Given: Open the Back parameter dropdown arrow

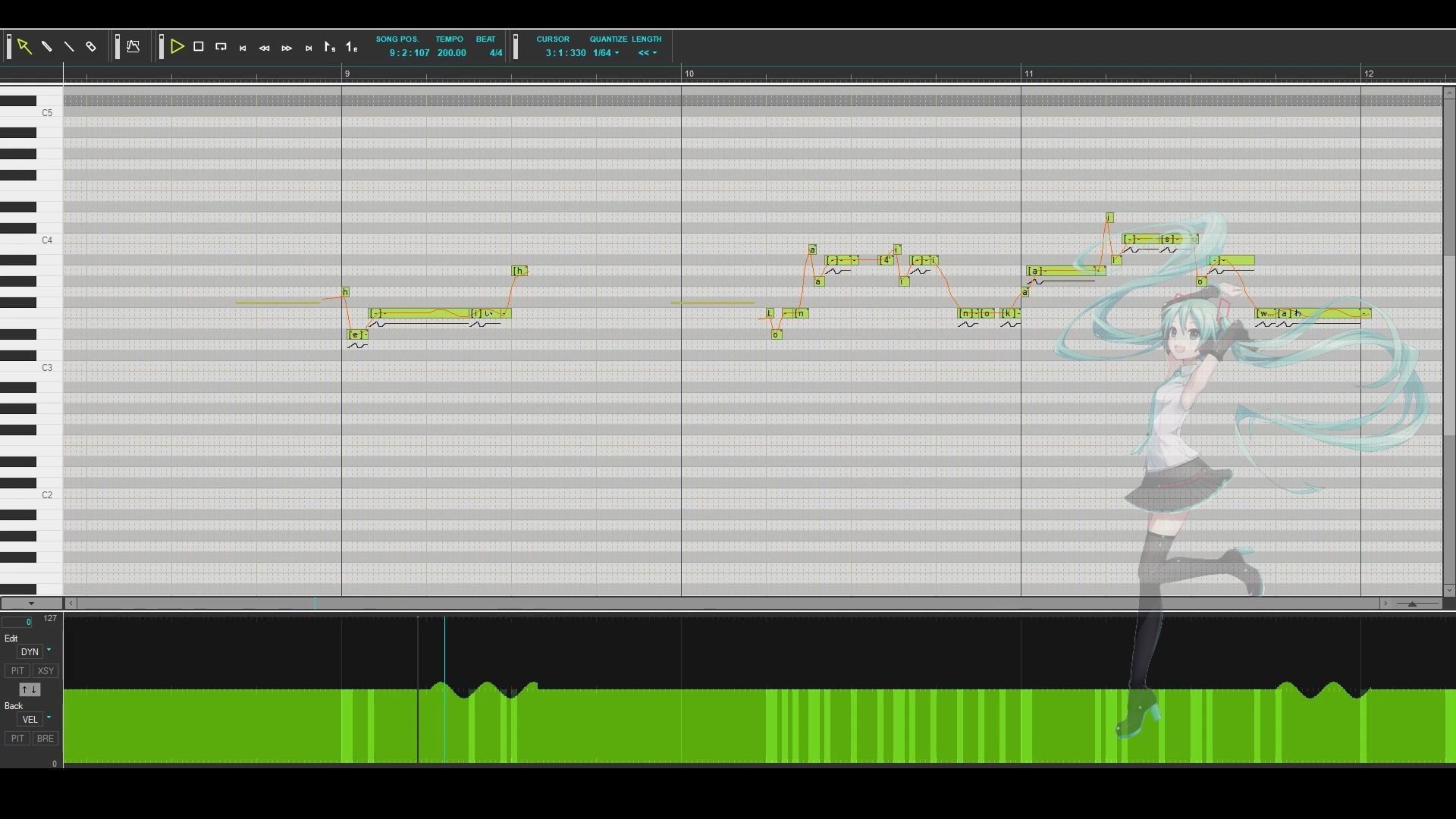Looking at the screenshot, I should click(49, 718).
